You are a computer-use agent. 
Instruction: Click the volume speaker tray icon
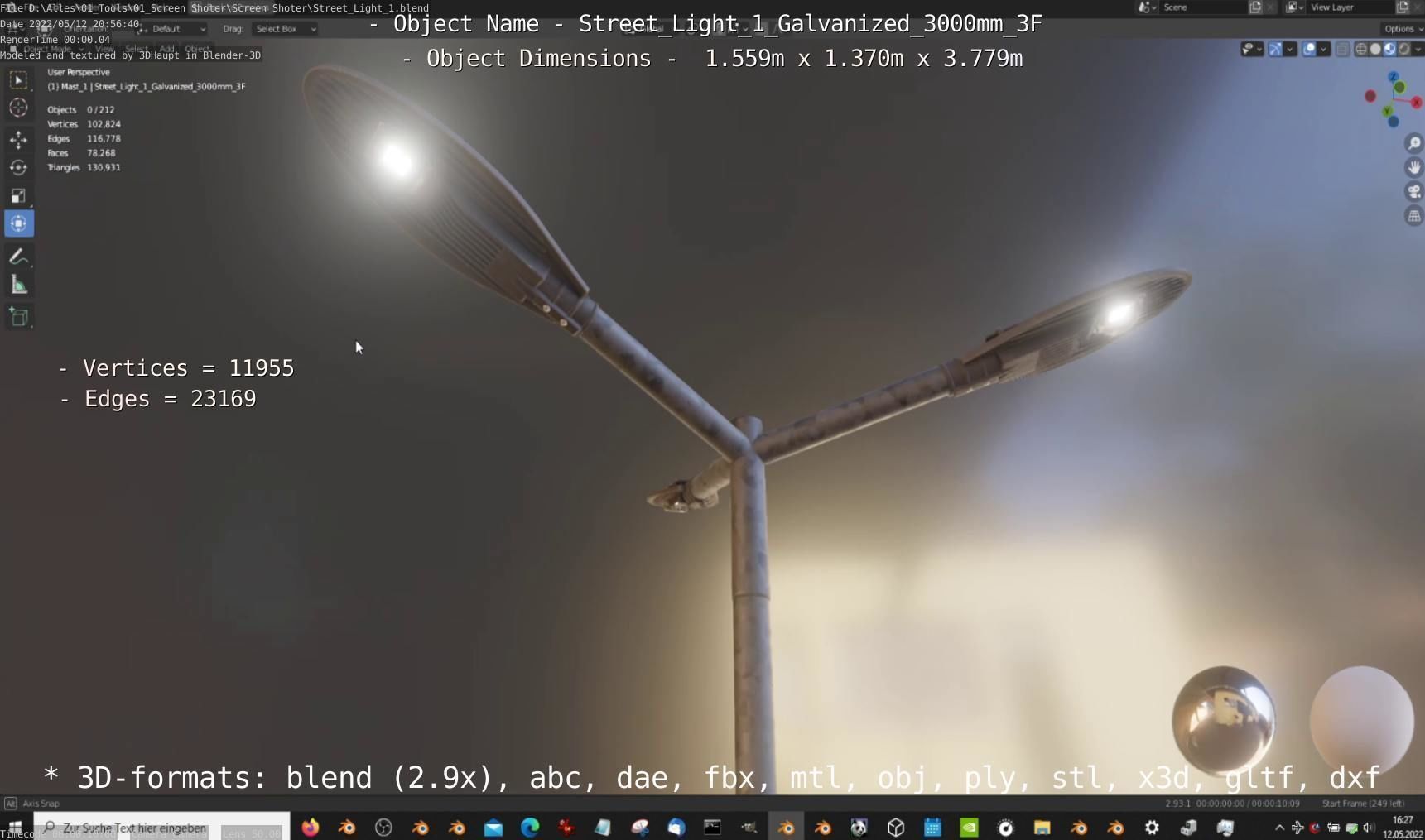point(1369,828)
